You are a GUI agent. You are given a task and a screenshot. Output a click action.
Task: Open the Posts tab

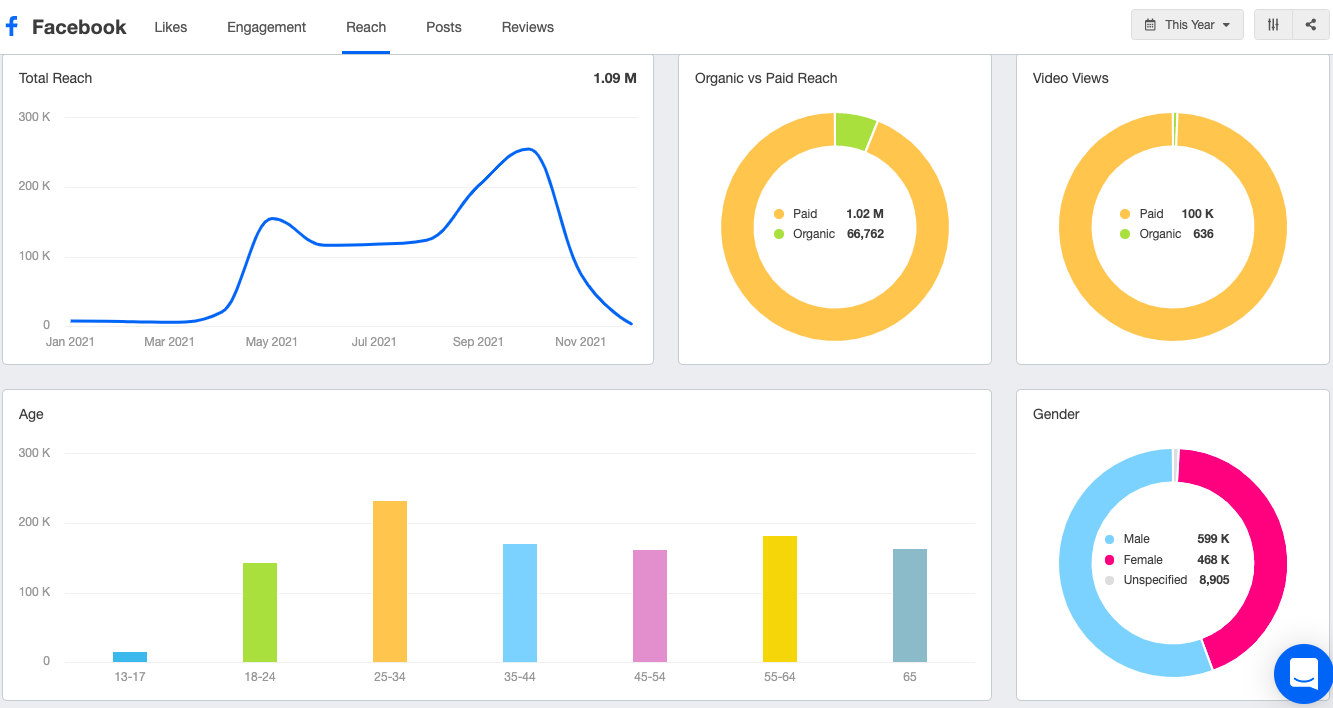click(x=444, y=27)
